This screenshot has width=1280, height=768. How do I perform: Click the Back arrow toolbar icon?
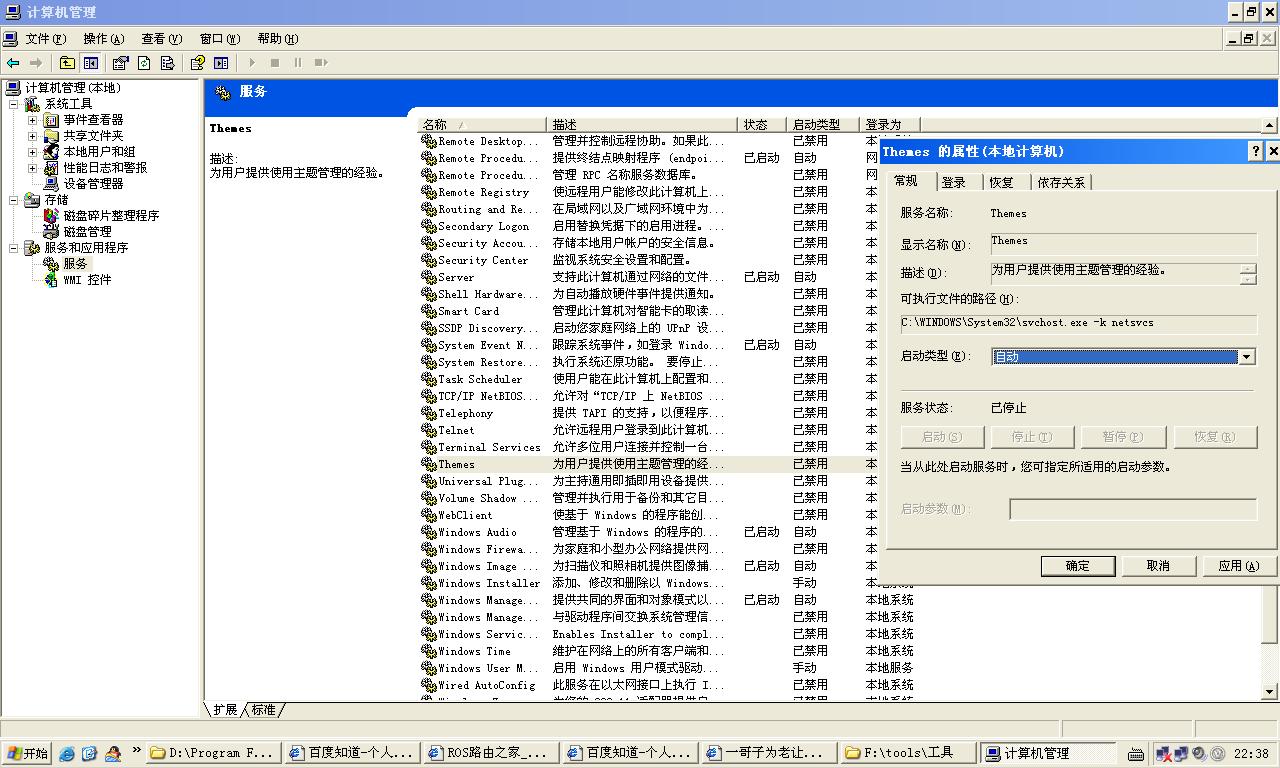(13, 63)
